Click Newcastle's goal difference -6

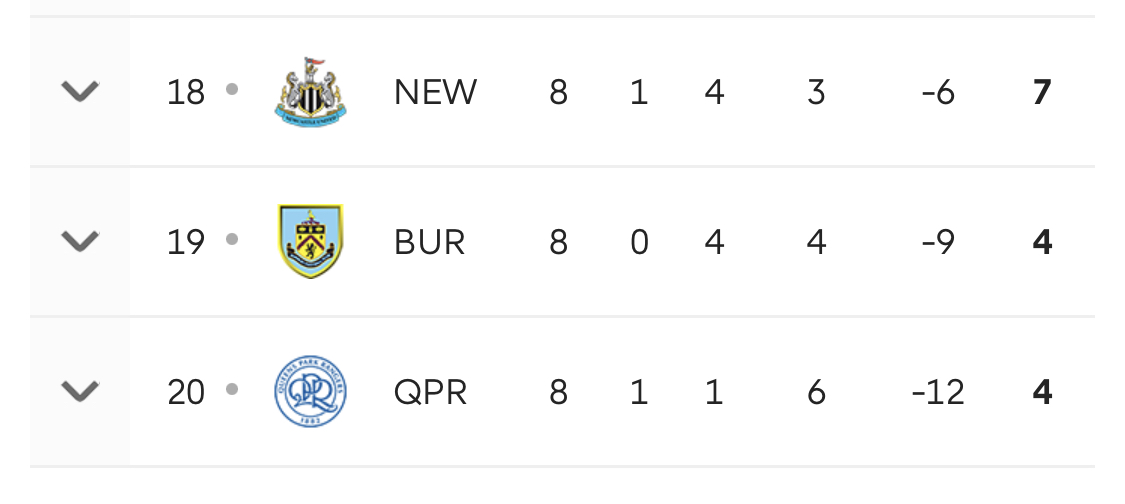938,93
